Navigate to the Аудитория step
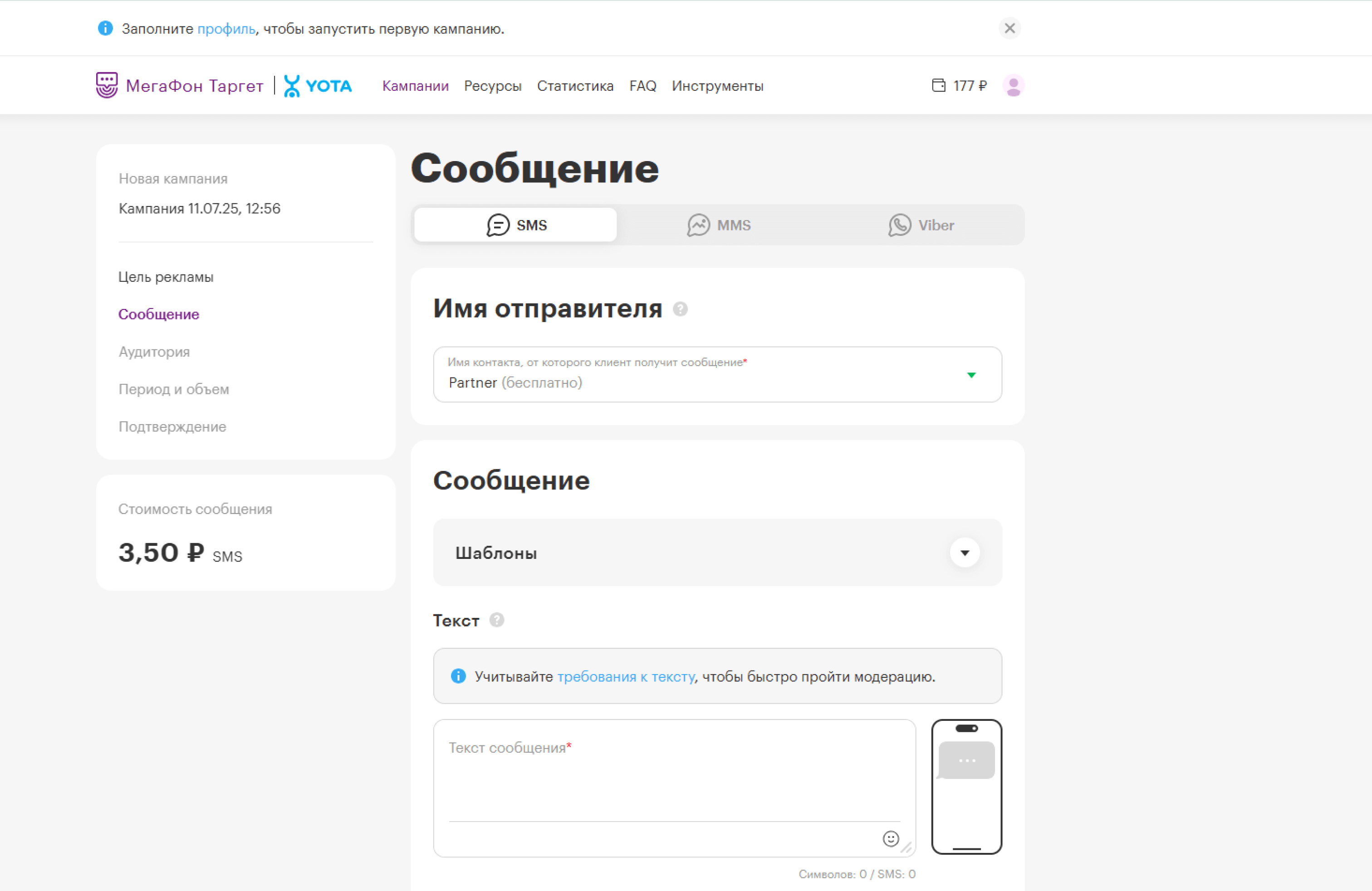Viewport: 1372px width, 891px height. click(x=154, y=352)
